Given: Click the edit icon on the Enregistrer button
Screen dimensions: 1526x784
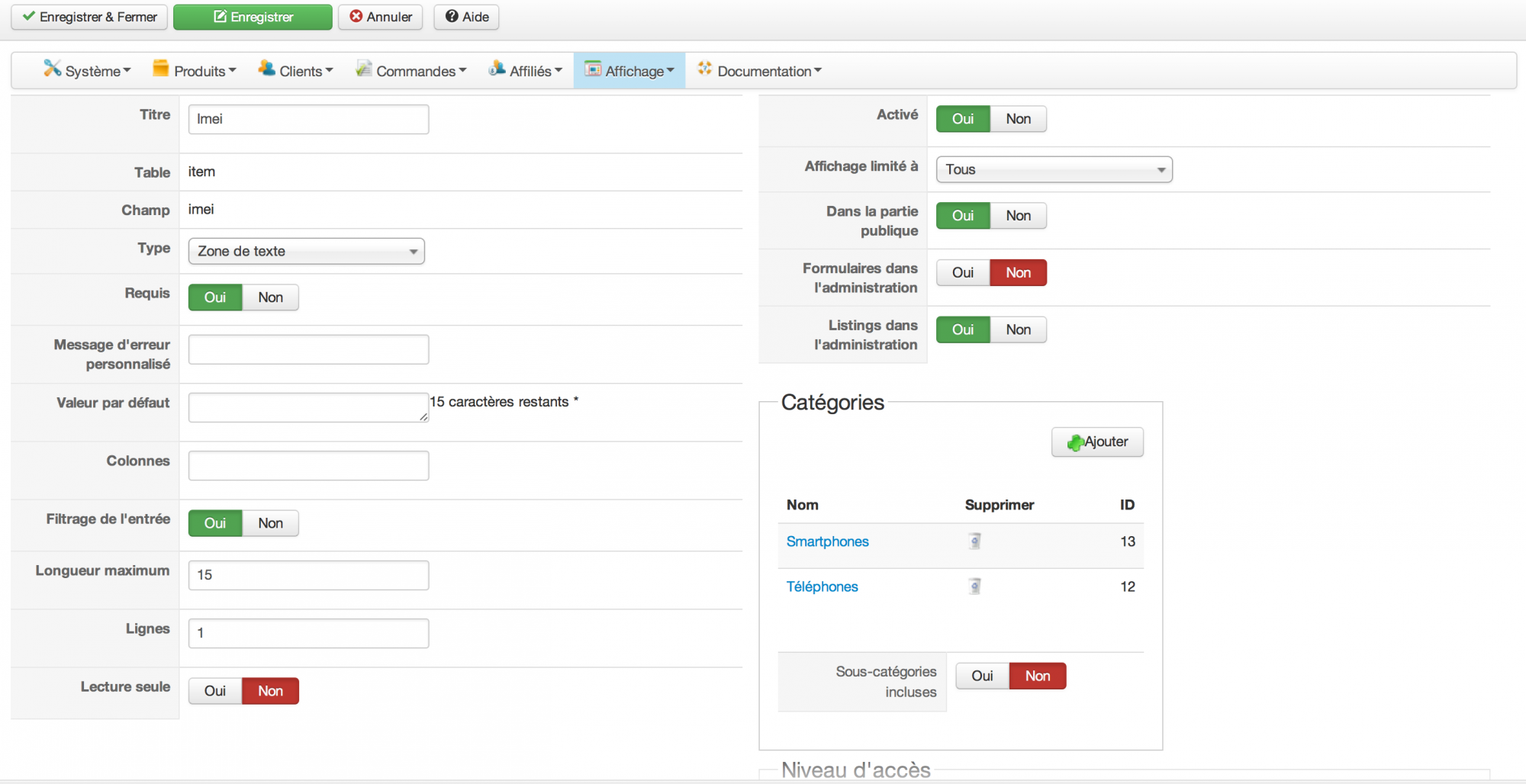Looking at the screenshot, I should pos(220,16).
